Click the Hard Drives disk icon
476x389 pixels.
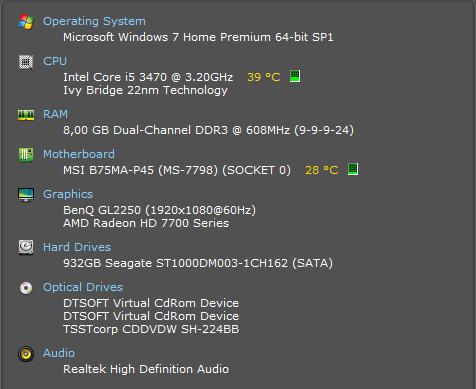(26, 247)
